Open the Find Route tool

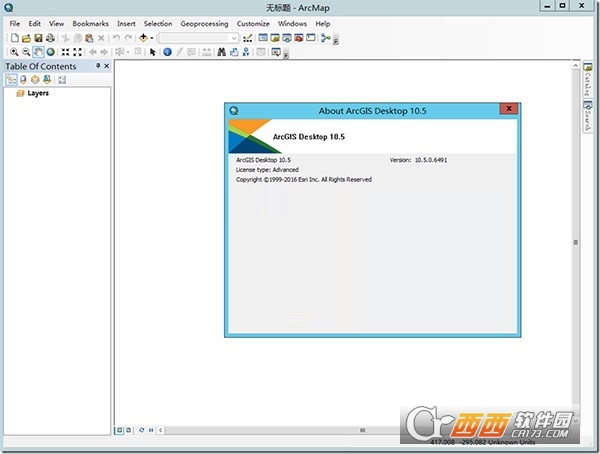[x=234, y=52]
